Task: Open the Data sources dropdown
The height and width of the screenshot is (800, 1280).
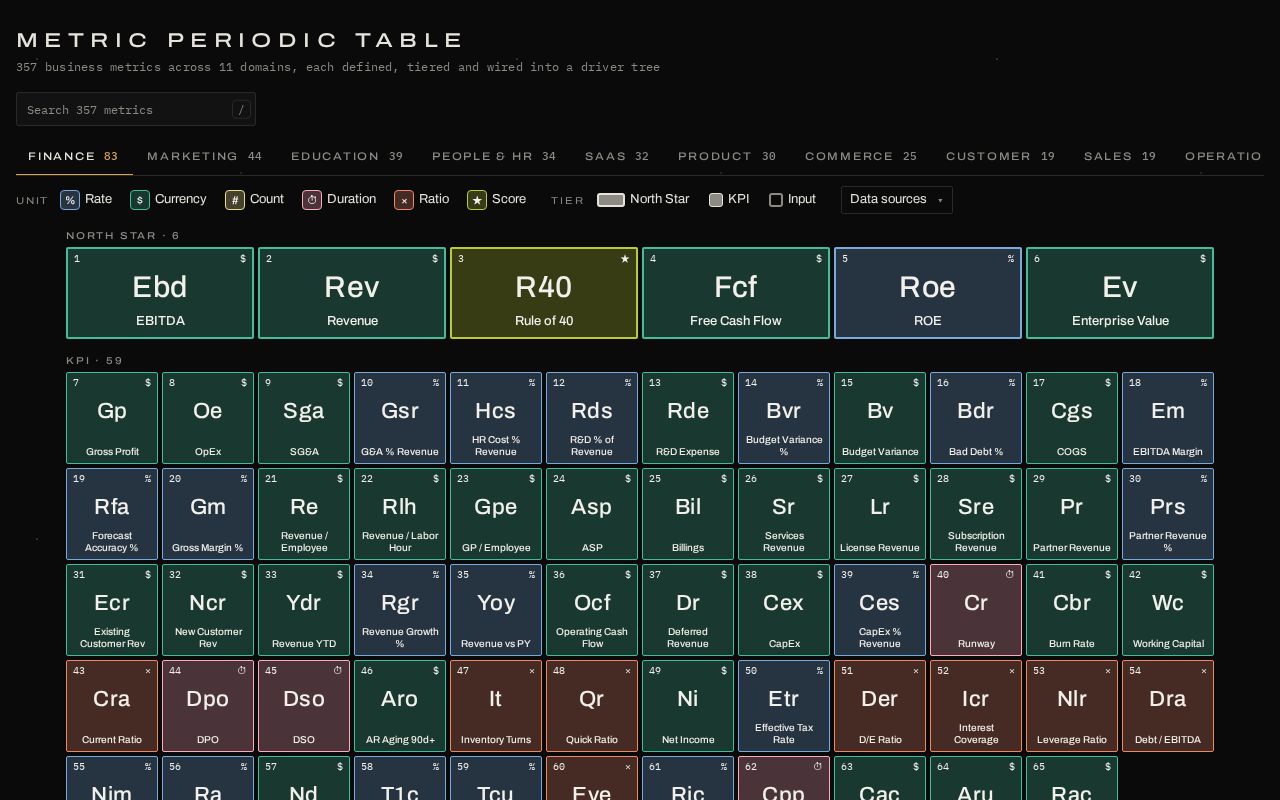Action: pos(897,200)
